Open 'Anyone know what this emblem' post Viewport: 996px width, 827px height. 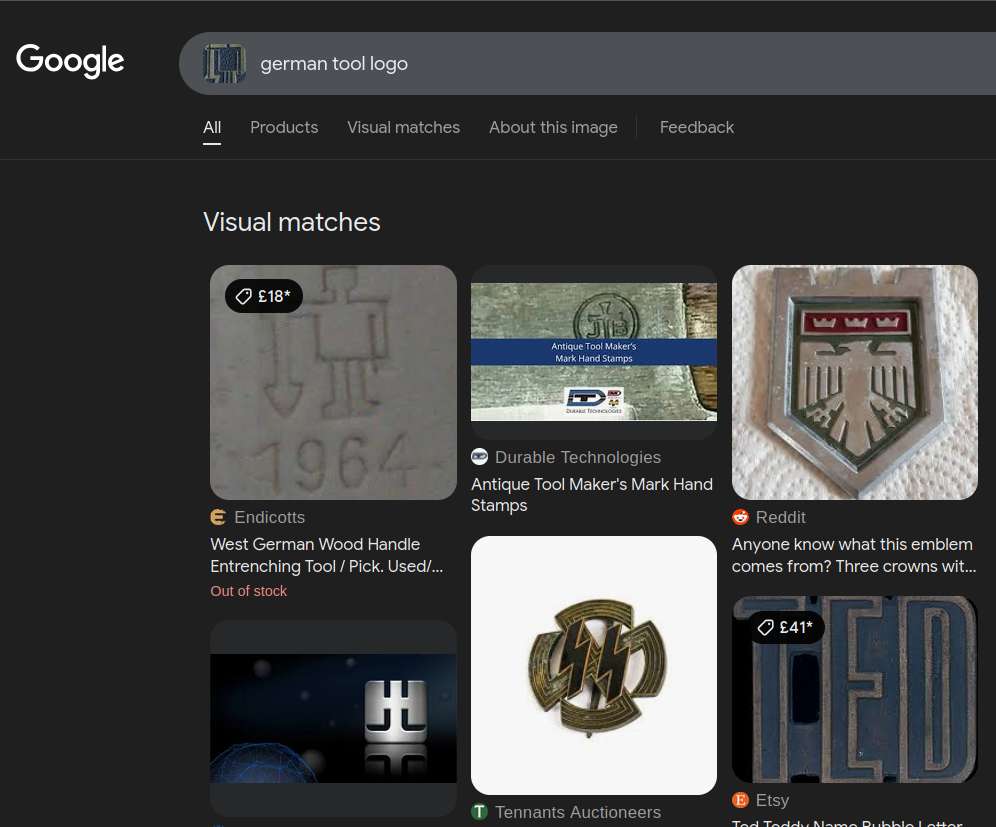[x=854, y=555]
